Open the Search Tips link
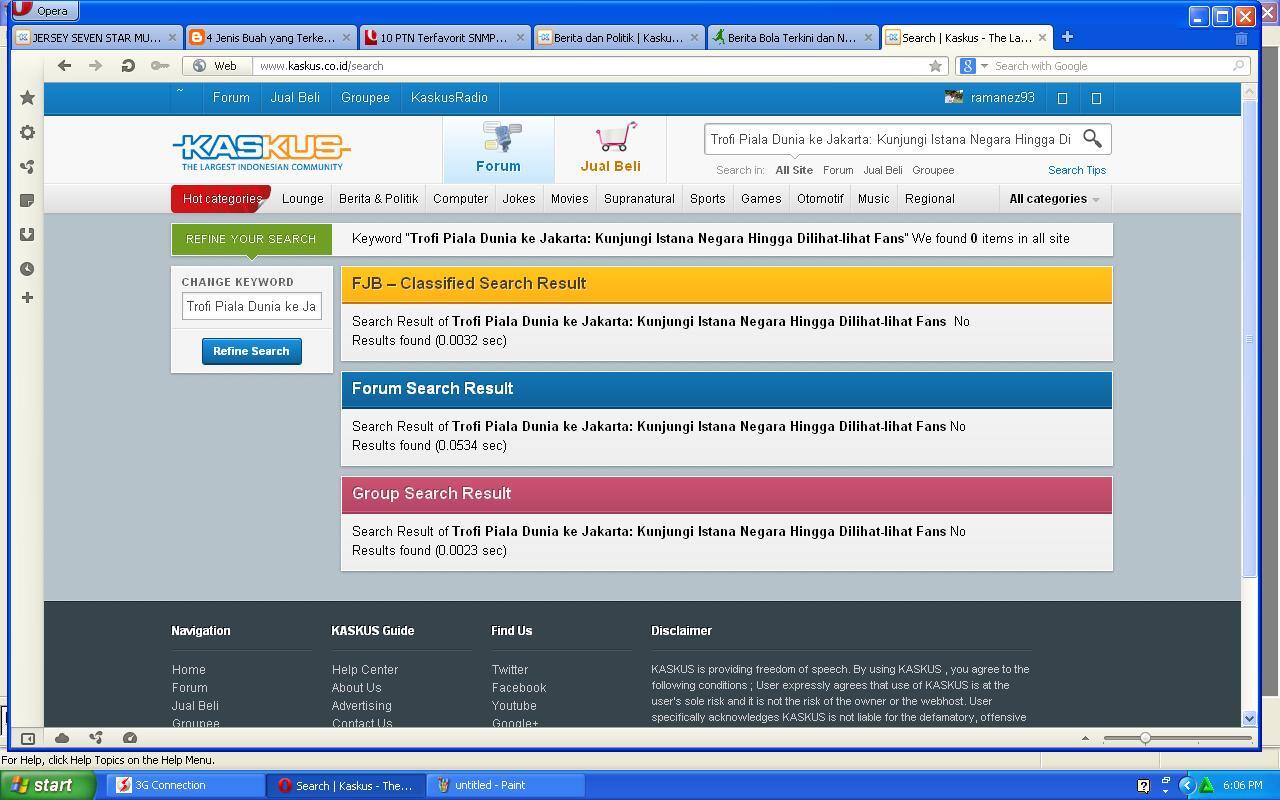Image resolution: width=1280 pixels, height=800 pixels. pos(1076,170)
